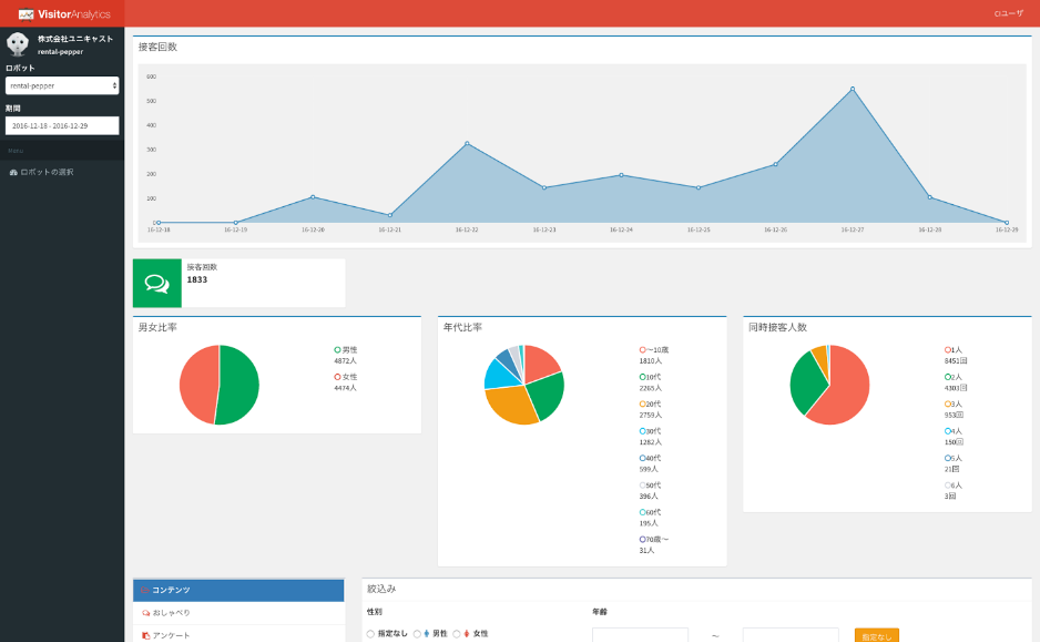Click the アンケート survey icon
Screen dimensions: 1040x642
[146, 635]
